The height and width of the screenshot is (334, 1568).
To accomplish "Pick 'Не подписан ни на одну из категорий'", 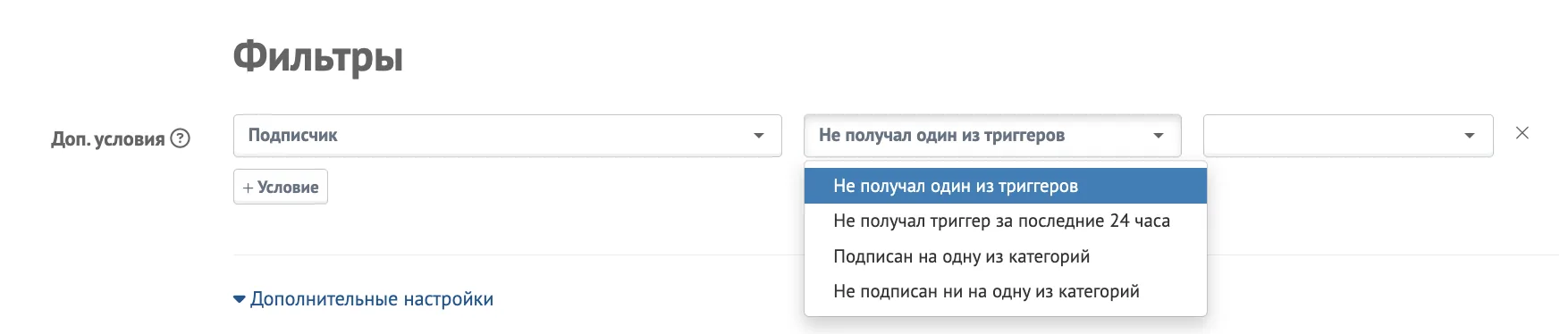I will pos(1006,291).
